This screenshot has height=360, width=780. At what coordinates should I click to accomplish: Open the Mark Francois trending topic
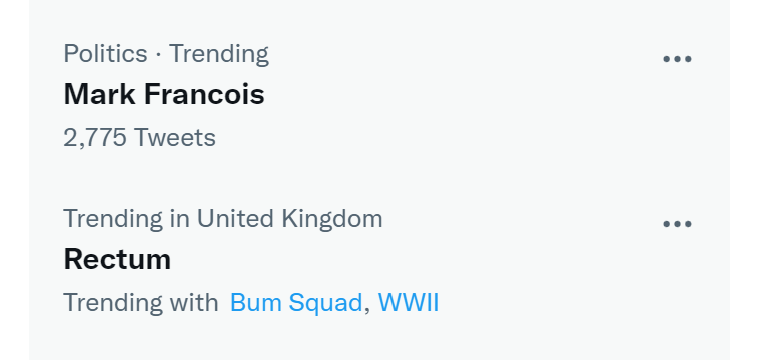pos(164,94)
